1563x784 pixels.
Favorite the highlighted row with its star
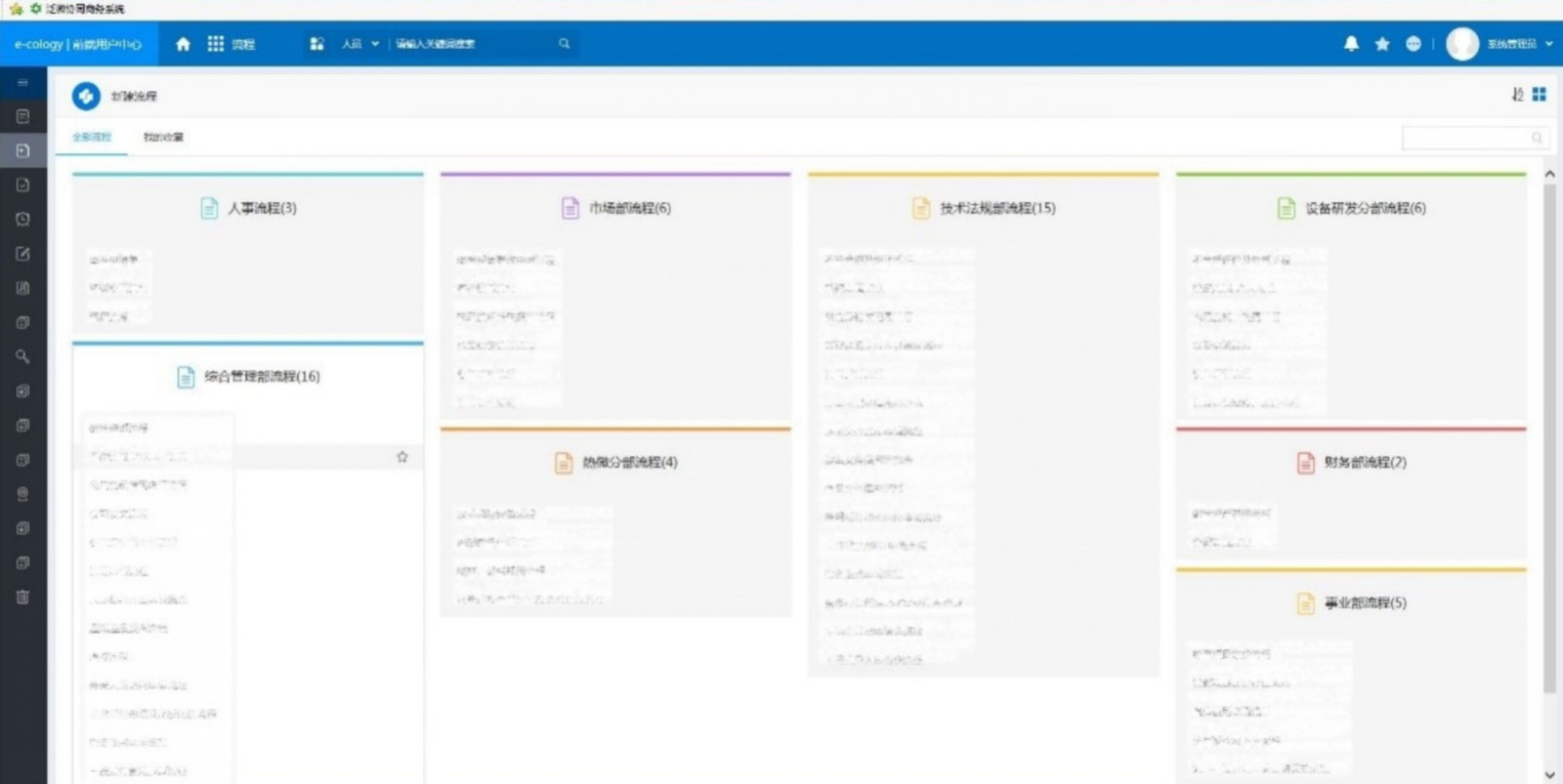(402, 457)
